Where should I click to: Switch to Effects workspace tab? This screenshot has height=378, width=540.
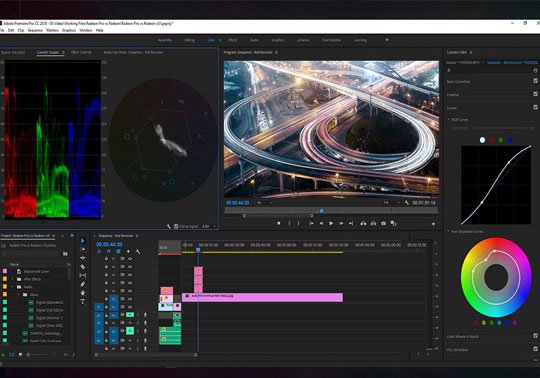tap(232, 40)
